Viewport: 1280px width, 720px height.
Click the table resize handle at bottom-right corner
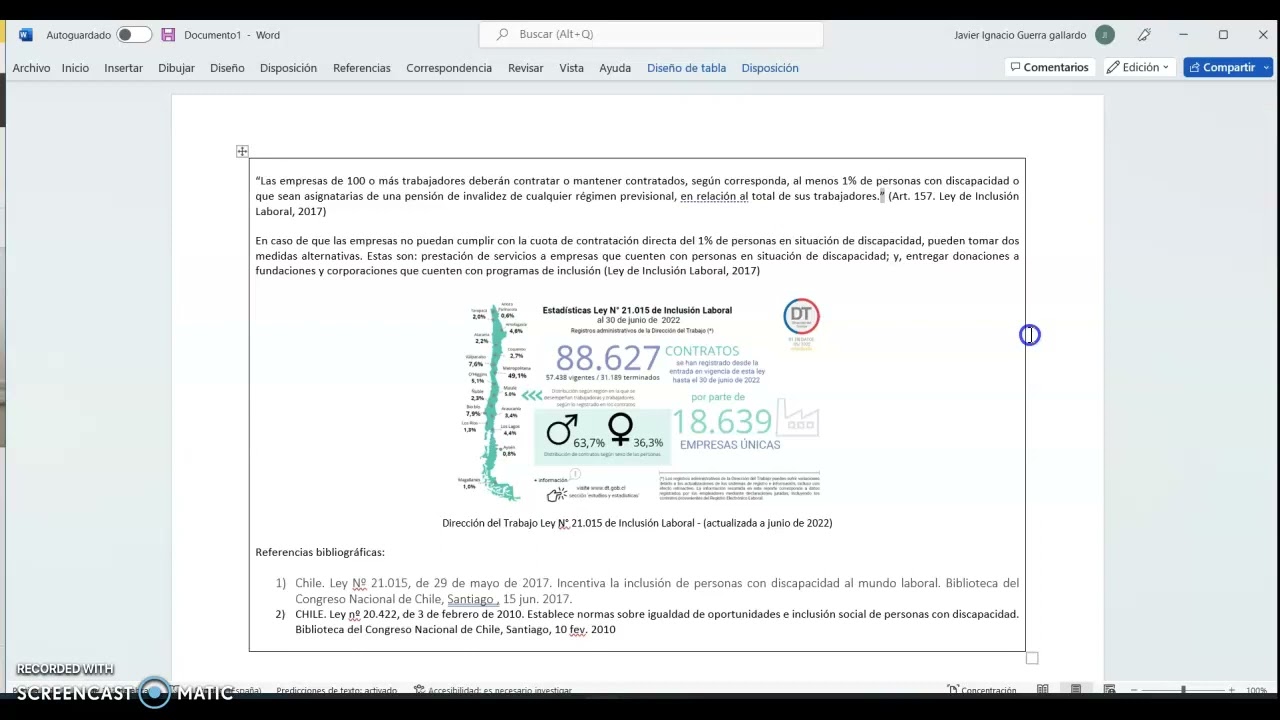(1032, 658)
